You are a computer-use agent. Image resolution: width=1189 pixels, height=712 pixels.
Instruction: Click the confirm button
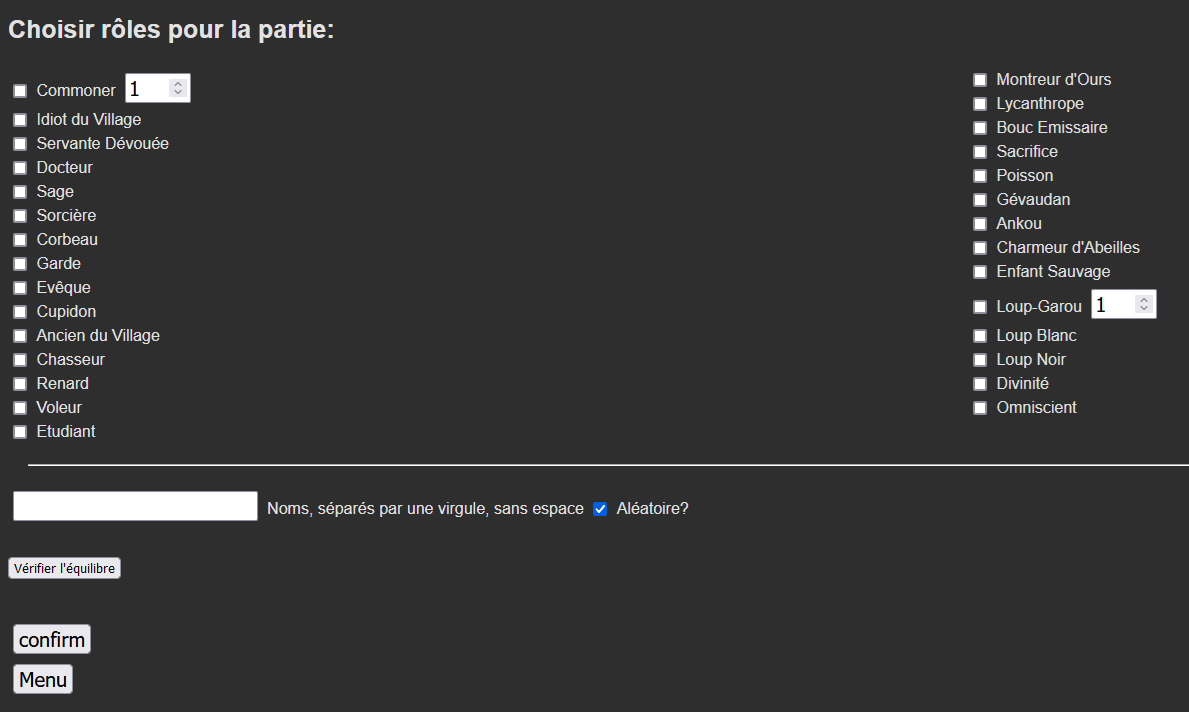tap(52, 639)
